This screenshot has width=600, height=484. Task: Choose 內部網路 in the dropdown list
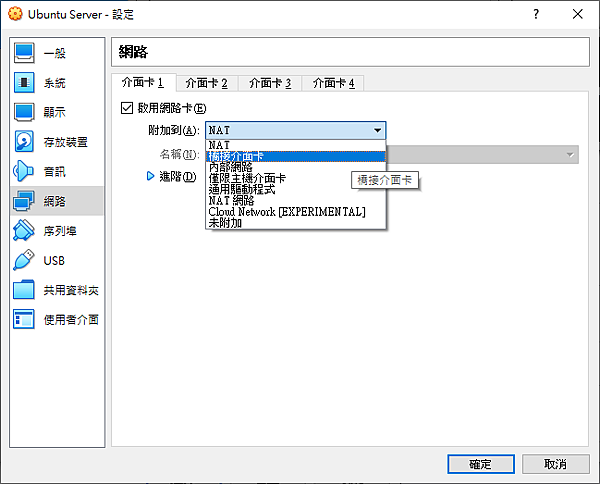click(295, 167)
